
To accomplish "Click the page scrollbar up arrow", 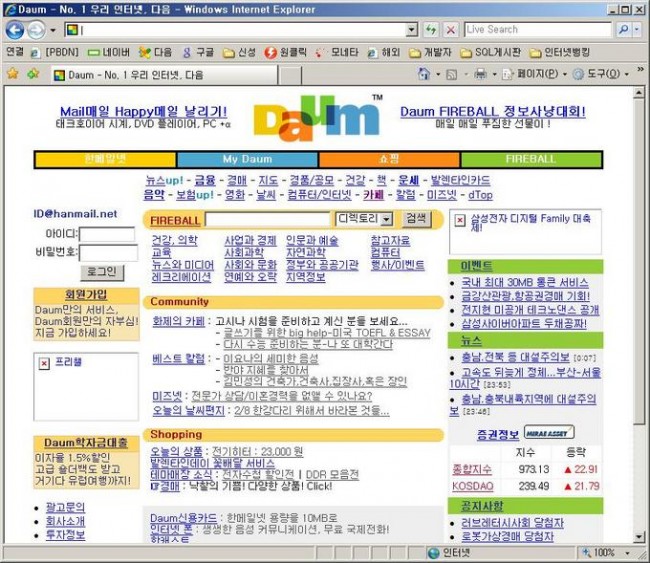I will [639, 93].
